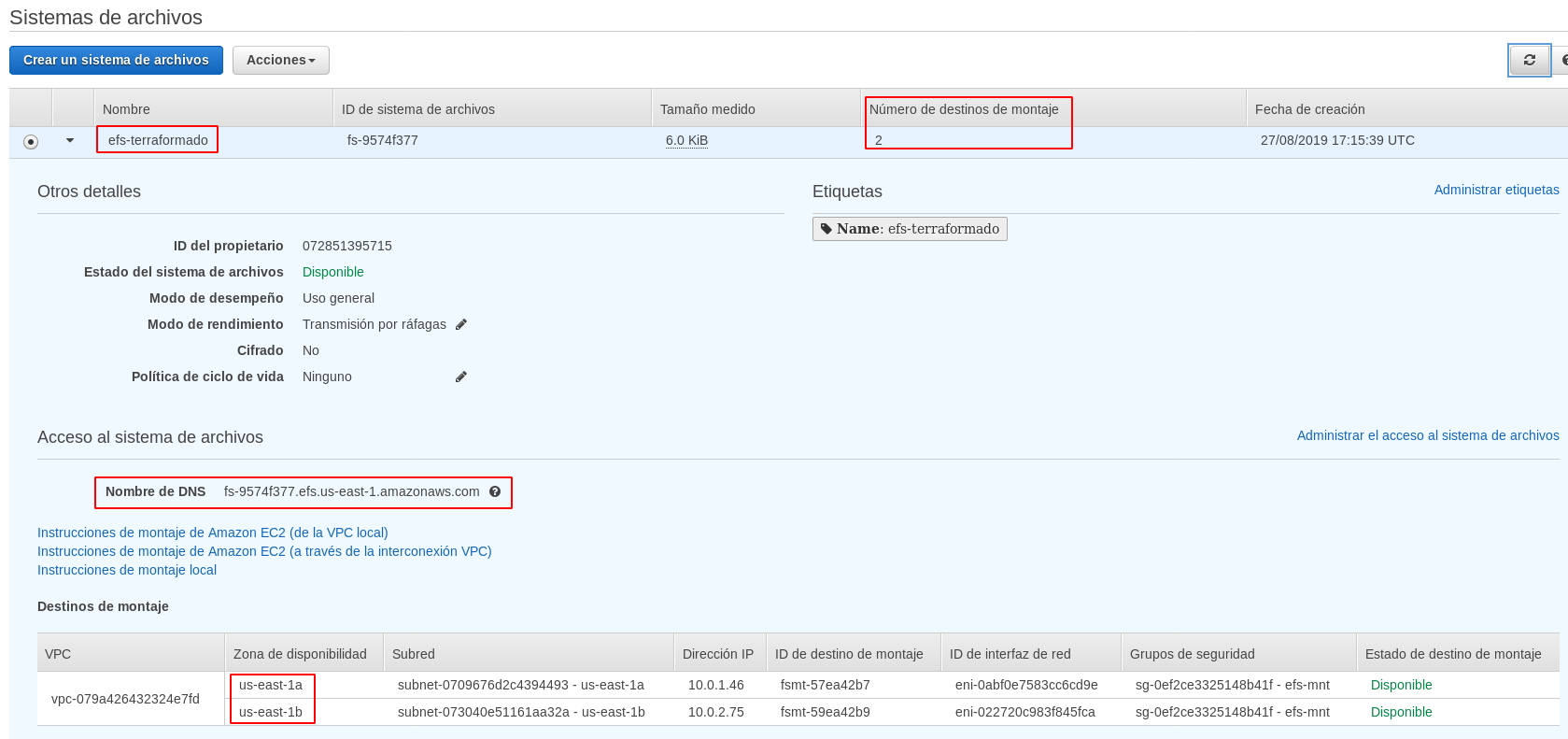Sort by Nombre column header
This screenshot has height=739, width=1568.
[126, 109]
